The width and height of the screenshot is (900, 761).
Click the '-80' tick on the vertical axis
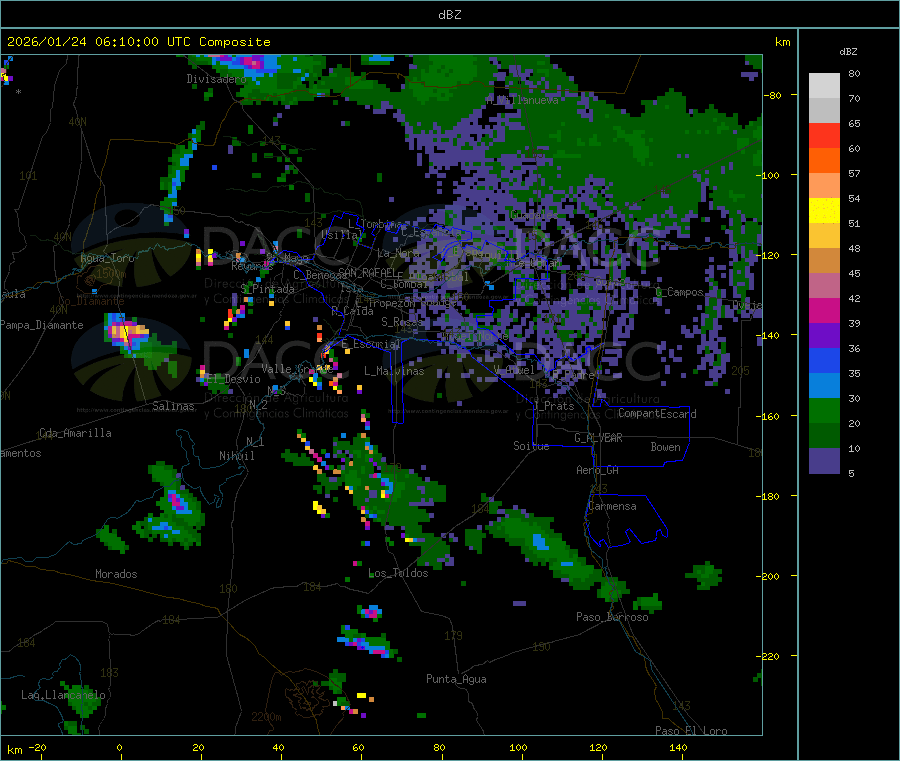pyautogui.click(x=771, y=95)
